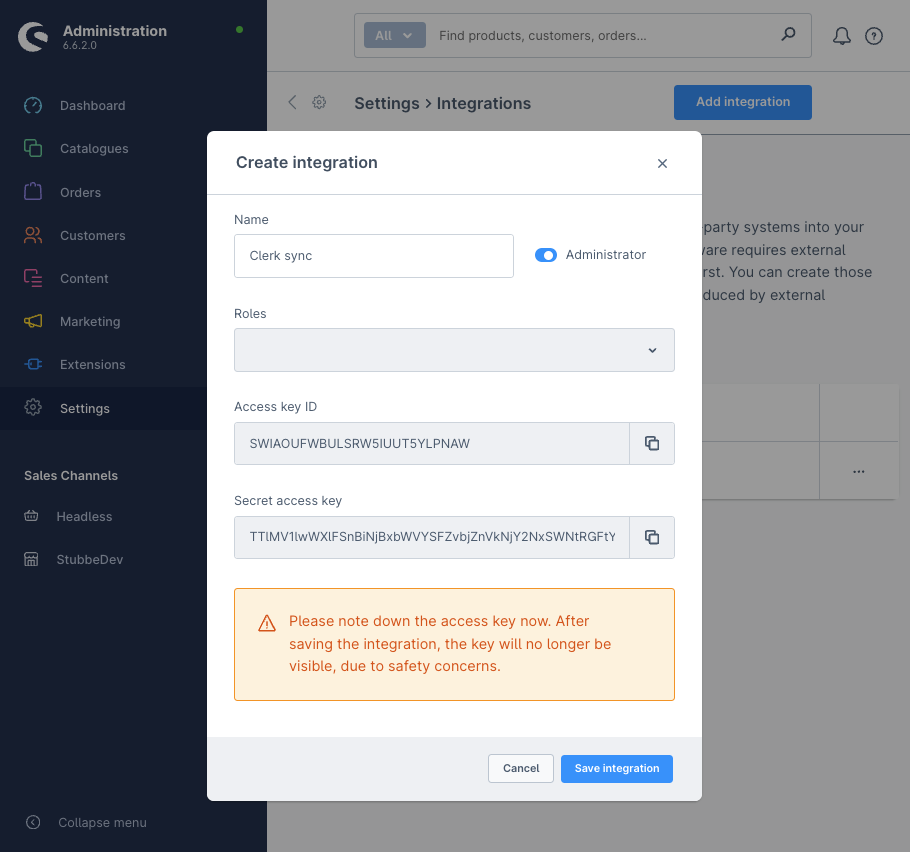Screen dimensions: 910x852
Task: Click the Add integration button
Action: 742,102
